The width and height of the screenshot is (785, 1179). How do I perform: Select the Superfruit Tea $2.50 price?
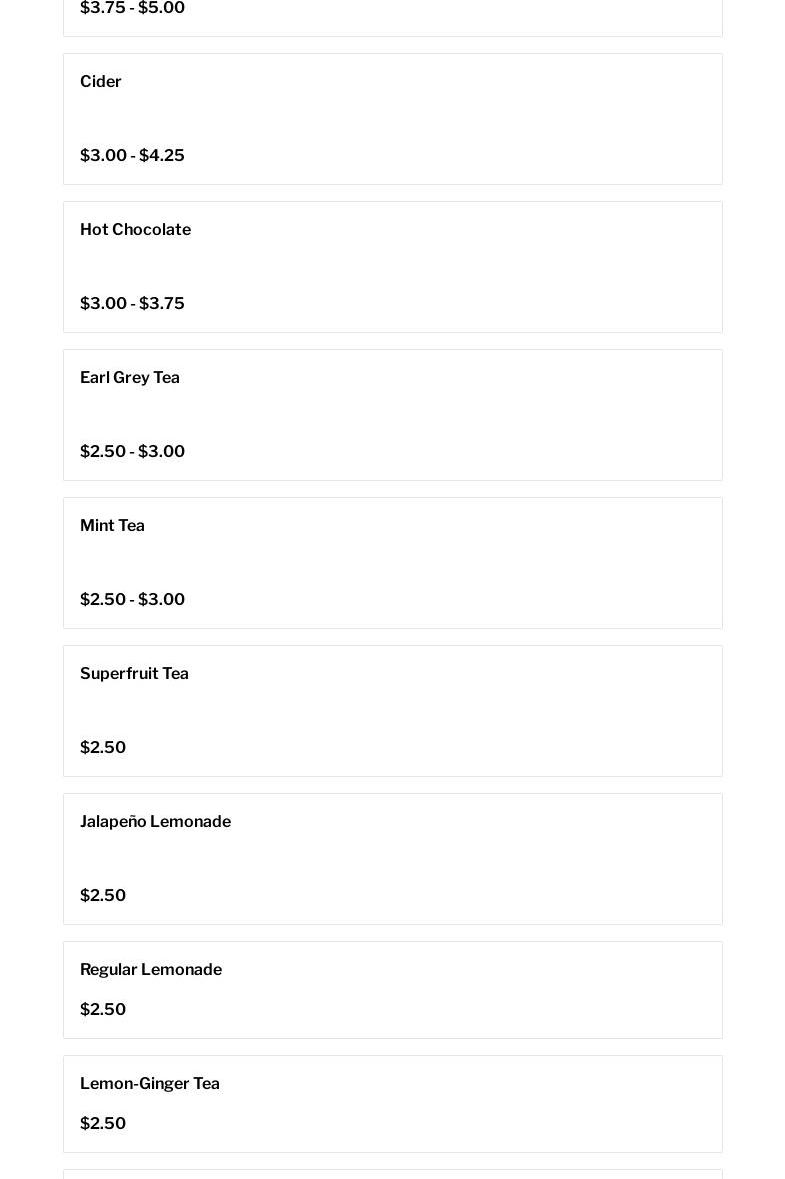pos(103,748)
